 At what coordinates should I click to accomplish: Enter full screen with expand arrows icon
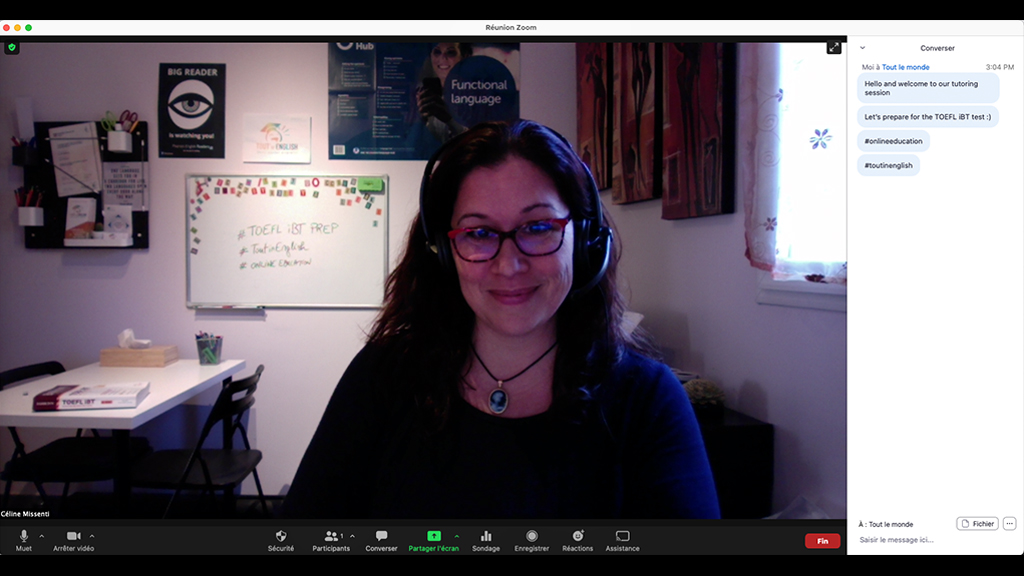point(833,48)
